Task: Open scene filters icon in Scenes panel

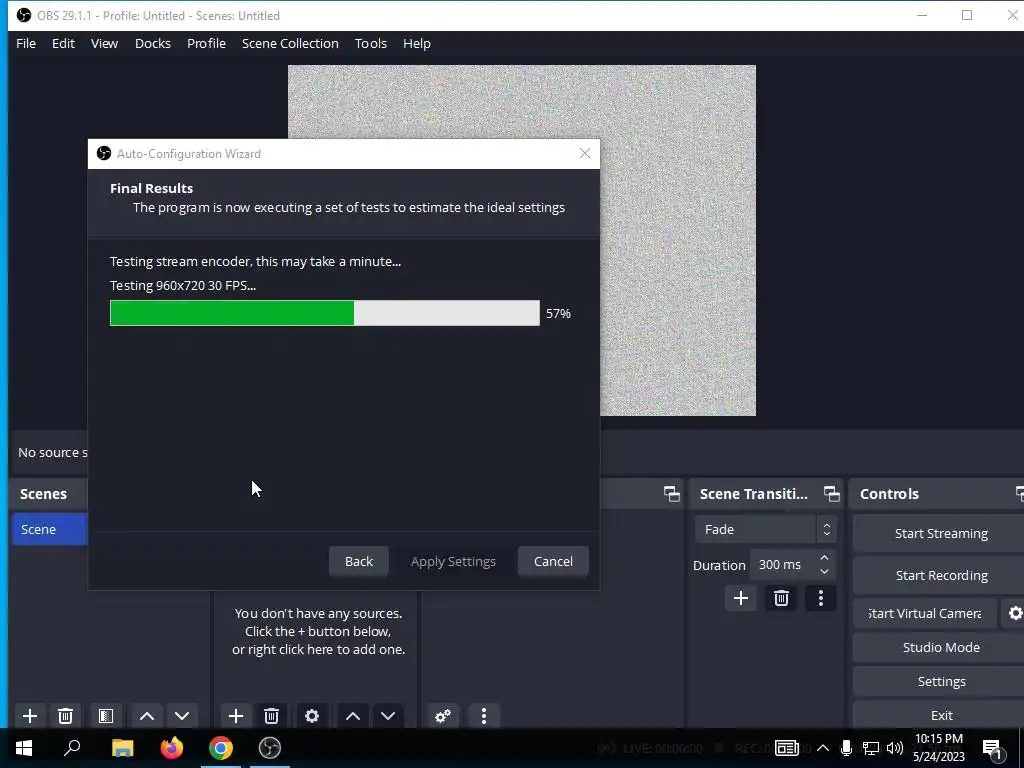Action: click(106, 716)
